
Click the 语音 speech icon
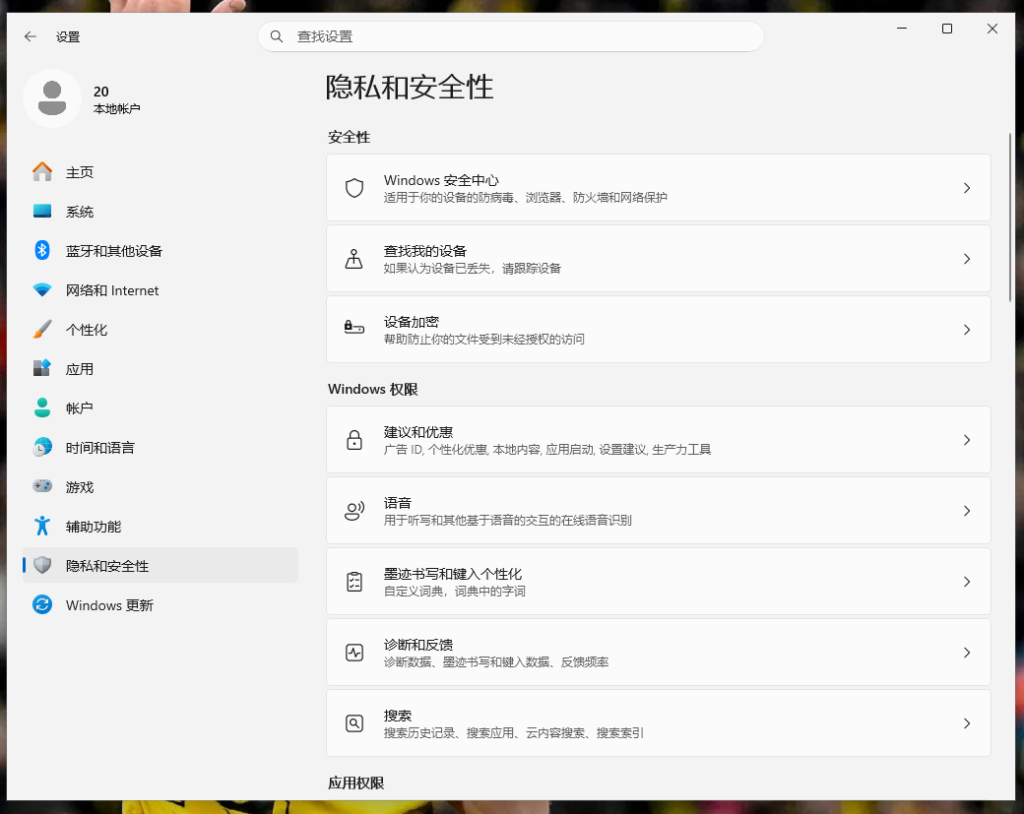coord(354,511)
